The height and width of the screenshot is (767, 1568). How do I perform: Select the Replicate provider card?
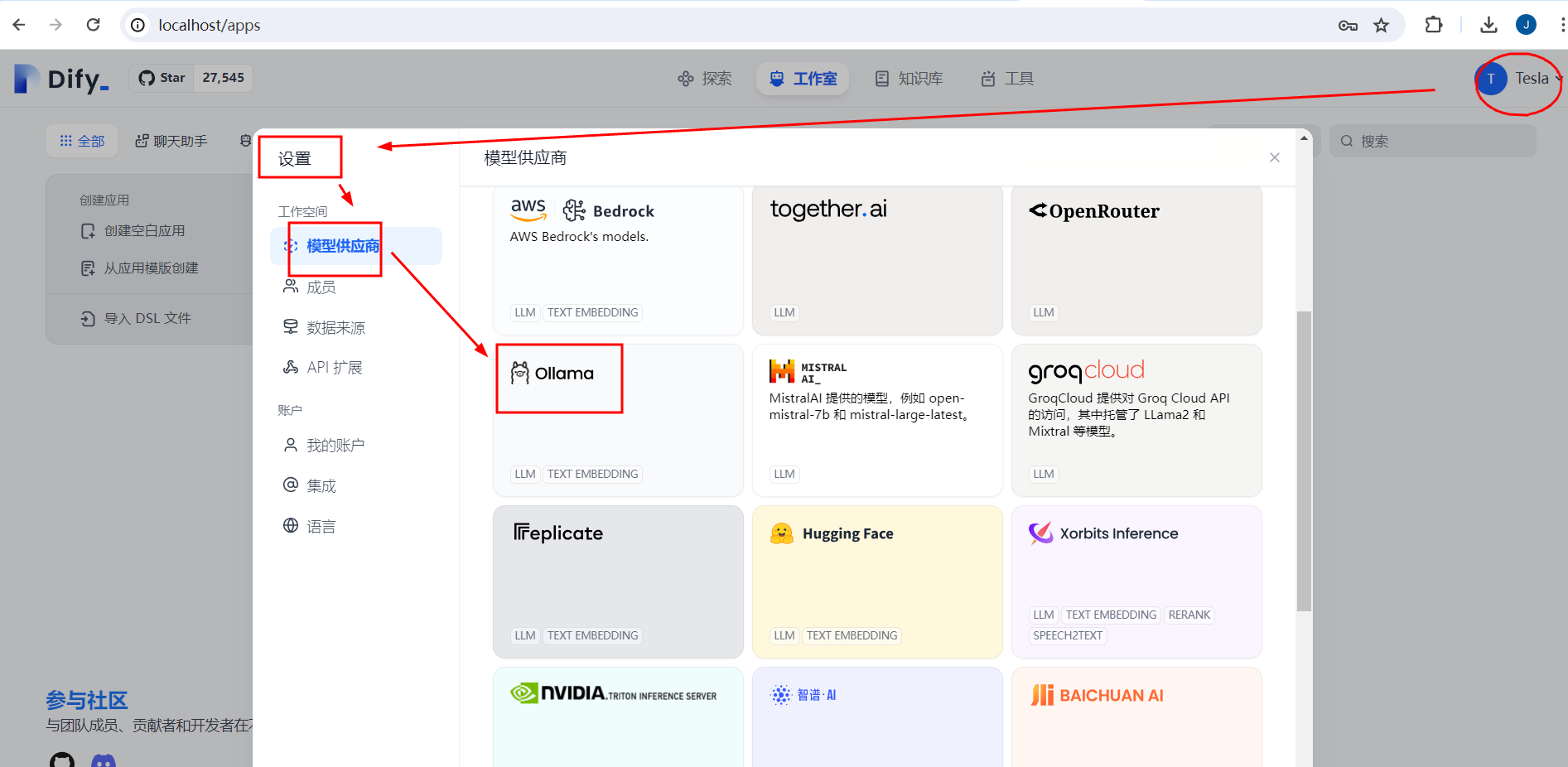pos(618,581)
